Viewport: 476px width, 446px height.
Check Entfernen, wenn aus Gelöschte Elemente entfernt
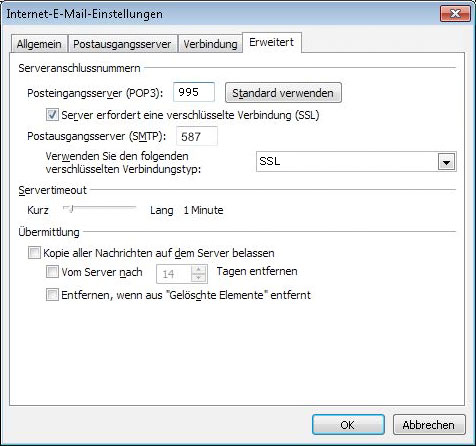52,295
